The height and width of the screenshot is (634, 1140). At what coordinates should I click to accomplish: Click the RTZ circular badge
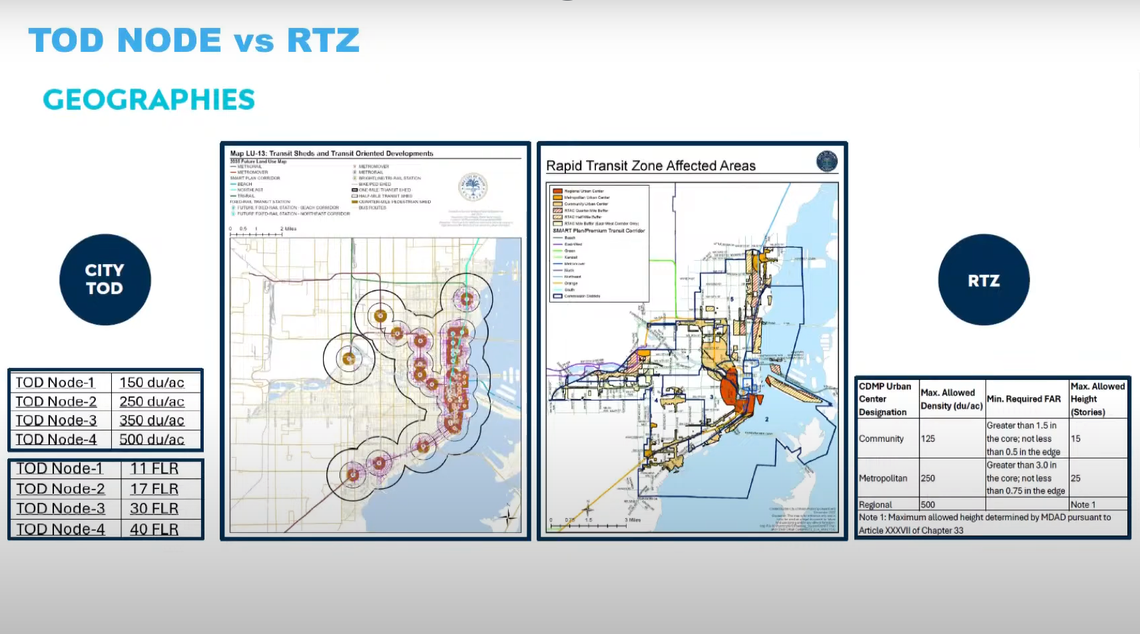pos(983,279)
